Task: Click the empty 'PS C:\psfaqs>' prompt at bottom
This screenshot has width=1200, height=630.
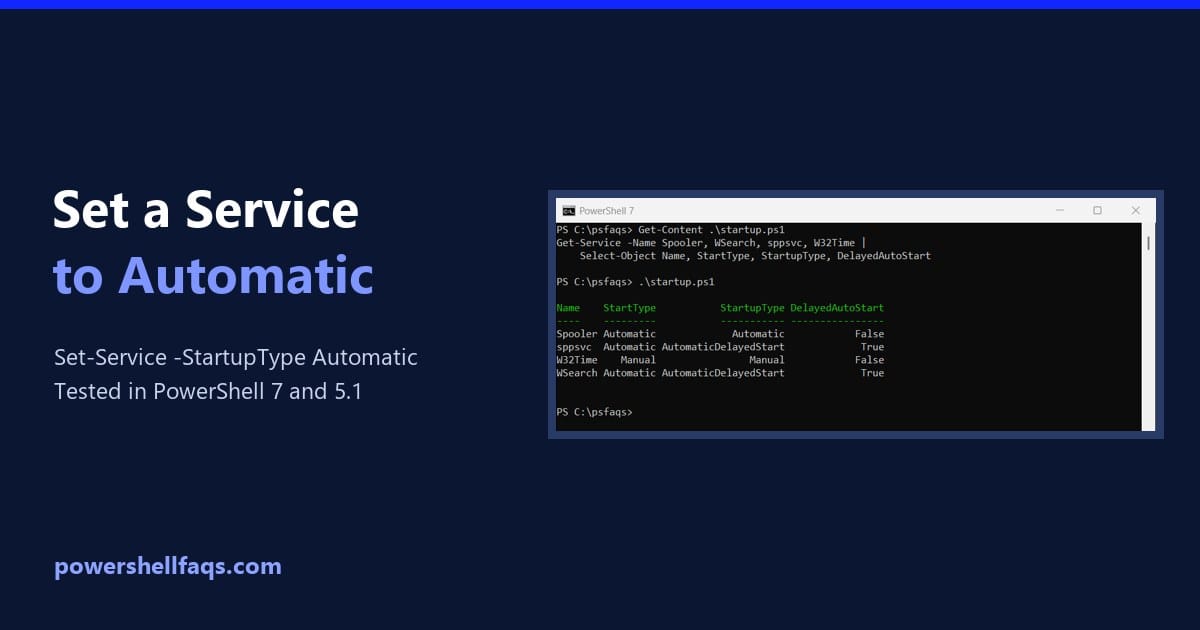Action: point(594,412)
